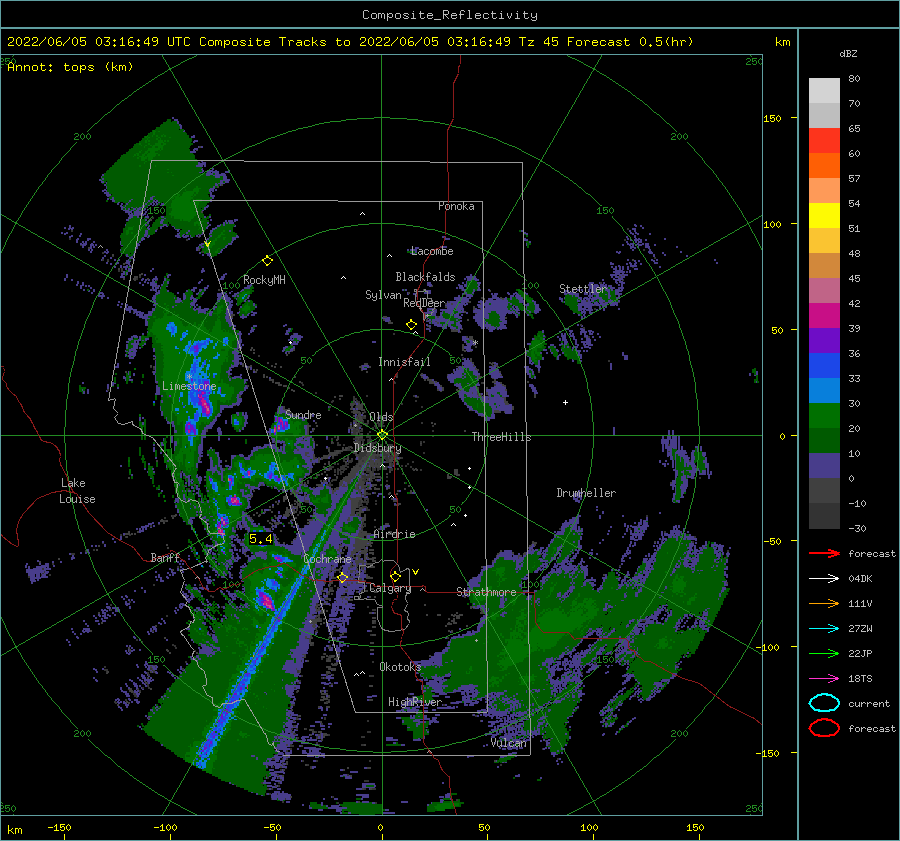900x841 pixels.
Task: Click the cyan current ellipse icon
Action: click(824, 703)
